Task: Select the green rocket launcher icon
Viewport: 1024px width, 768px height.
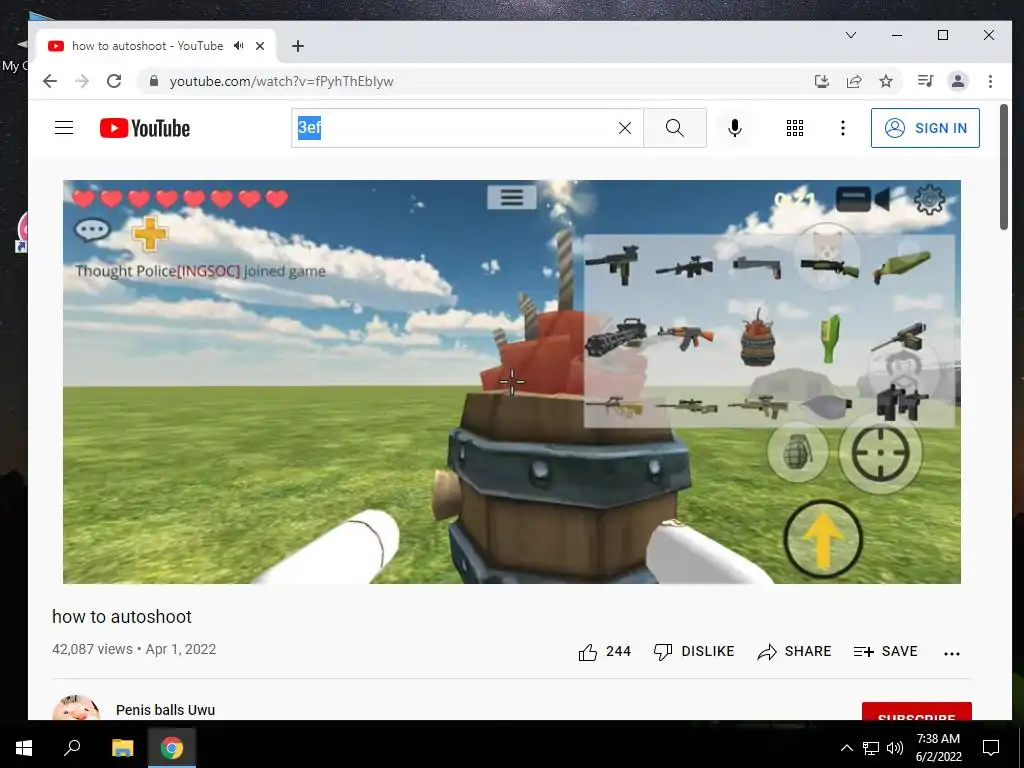Action: tap(902, 266)
